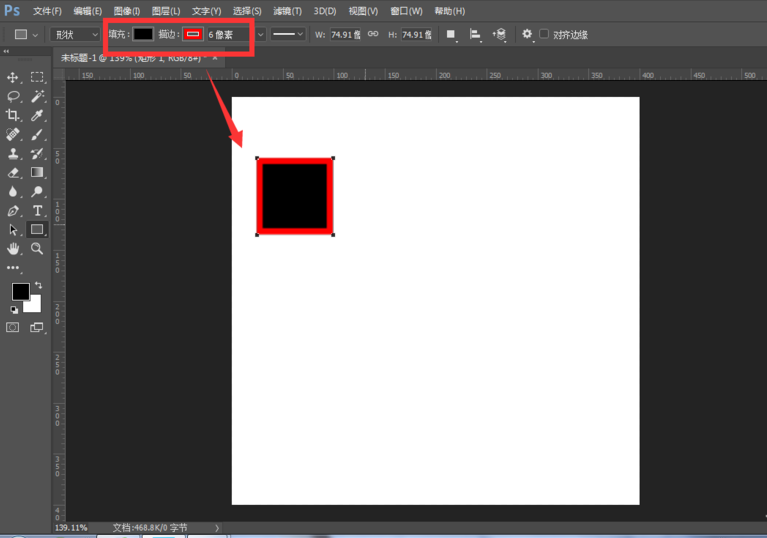Select the Zoom tool

tap(37, 248)
